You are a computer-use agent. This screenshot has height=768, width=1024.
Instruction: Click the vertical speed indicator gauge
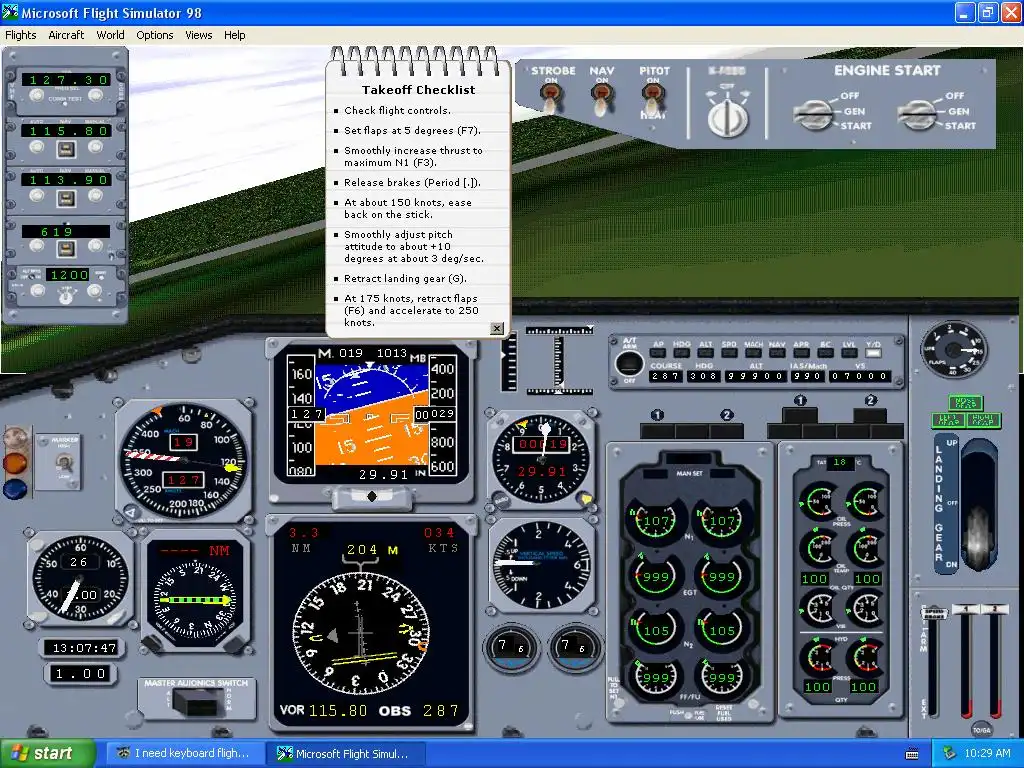541,564
